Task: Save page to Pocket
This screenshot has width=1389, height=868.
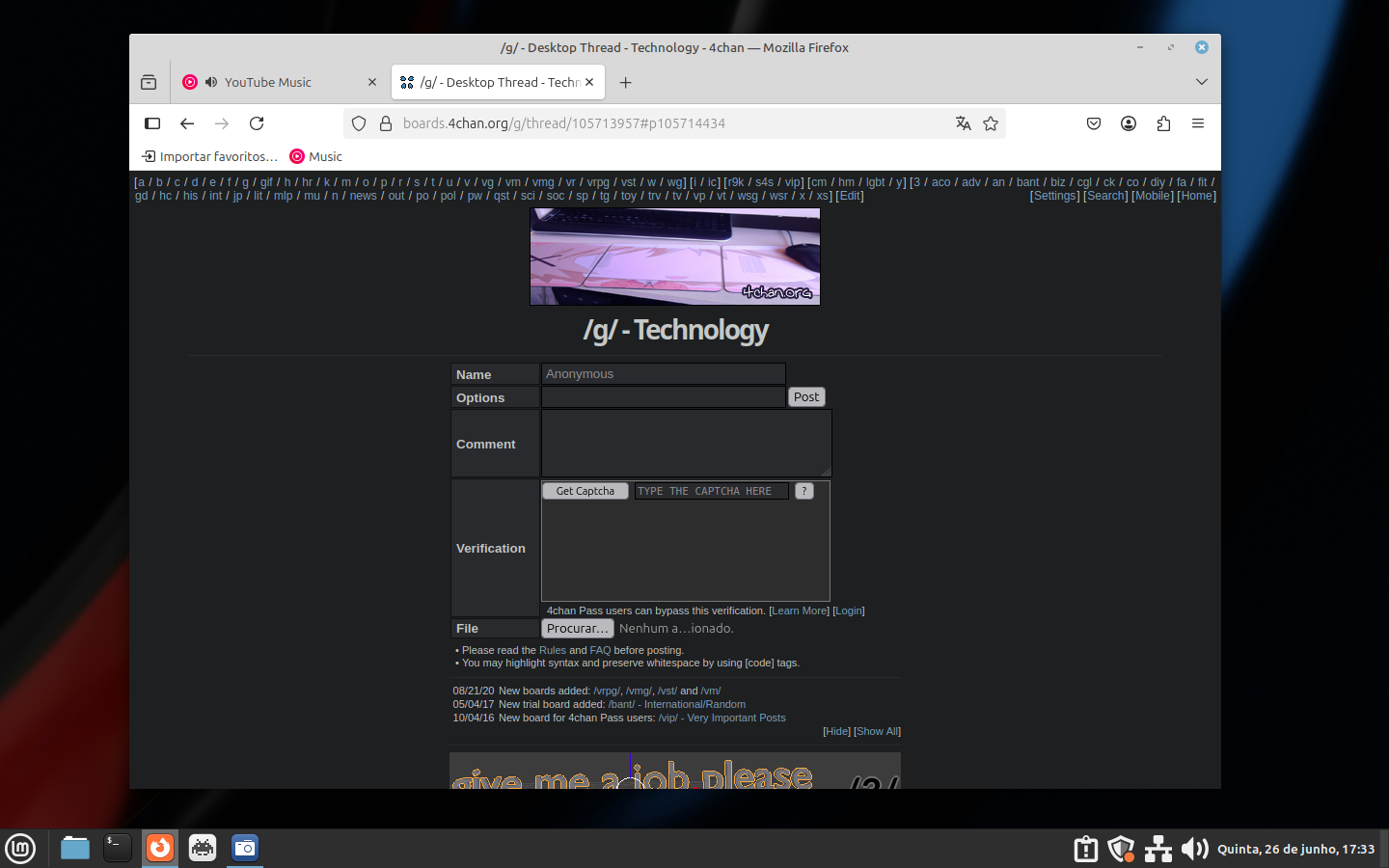Action: click(1094, 123)
